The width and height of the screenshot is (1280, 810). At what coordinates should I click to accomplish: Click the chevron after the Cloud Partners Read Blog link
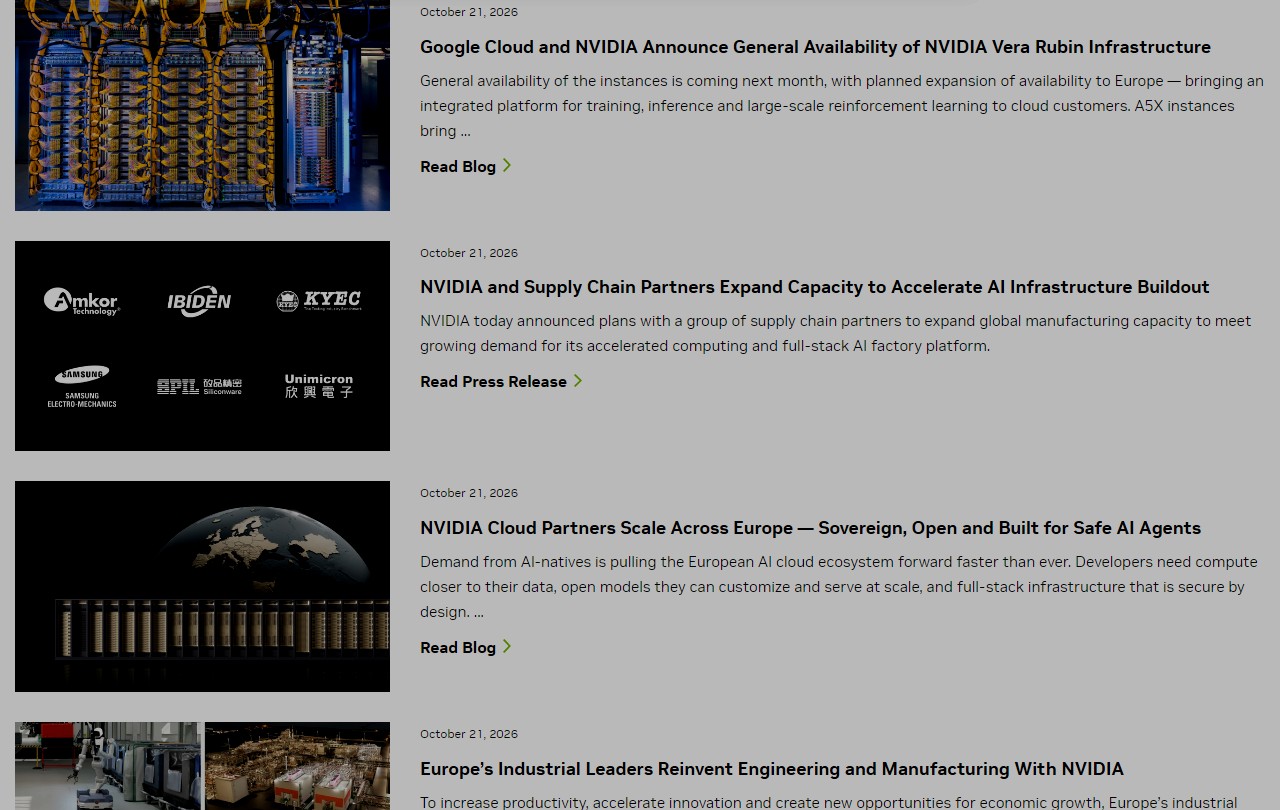507,647
